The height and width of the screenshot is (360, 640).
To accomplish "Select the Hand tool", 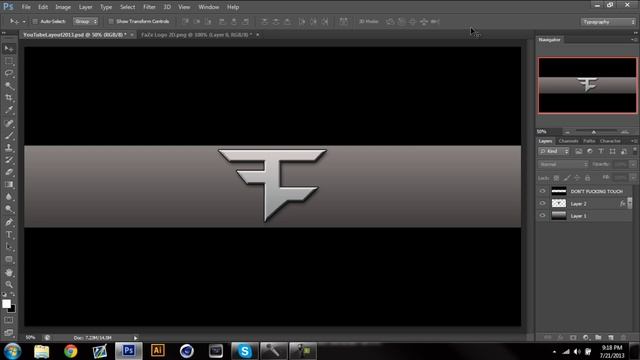I will coord(9,272).
